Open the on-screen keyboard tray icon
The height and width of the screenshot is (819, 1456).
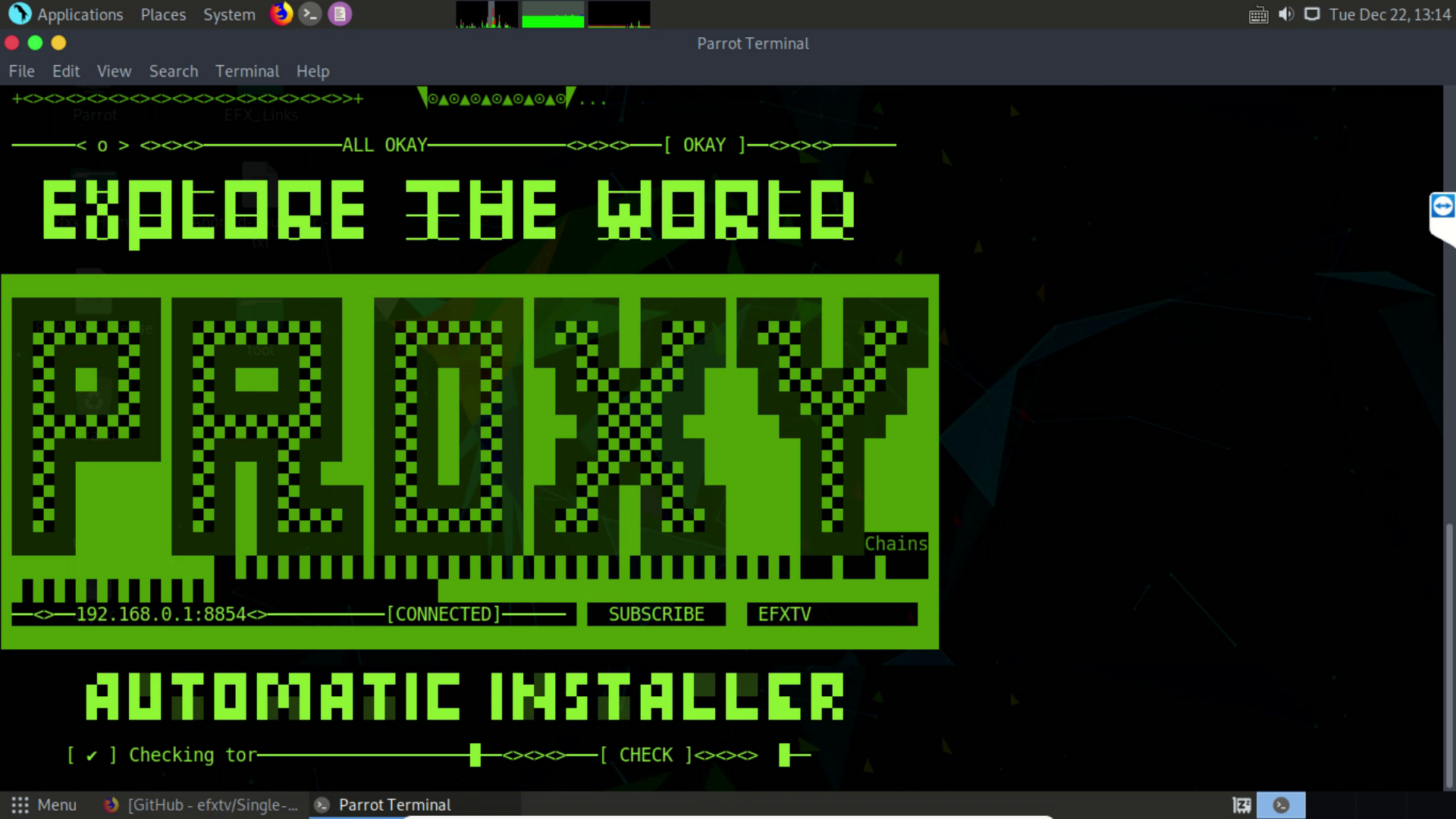tap(1258, 14)
